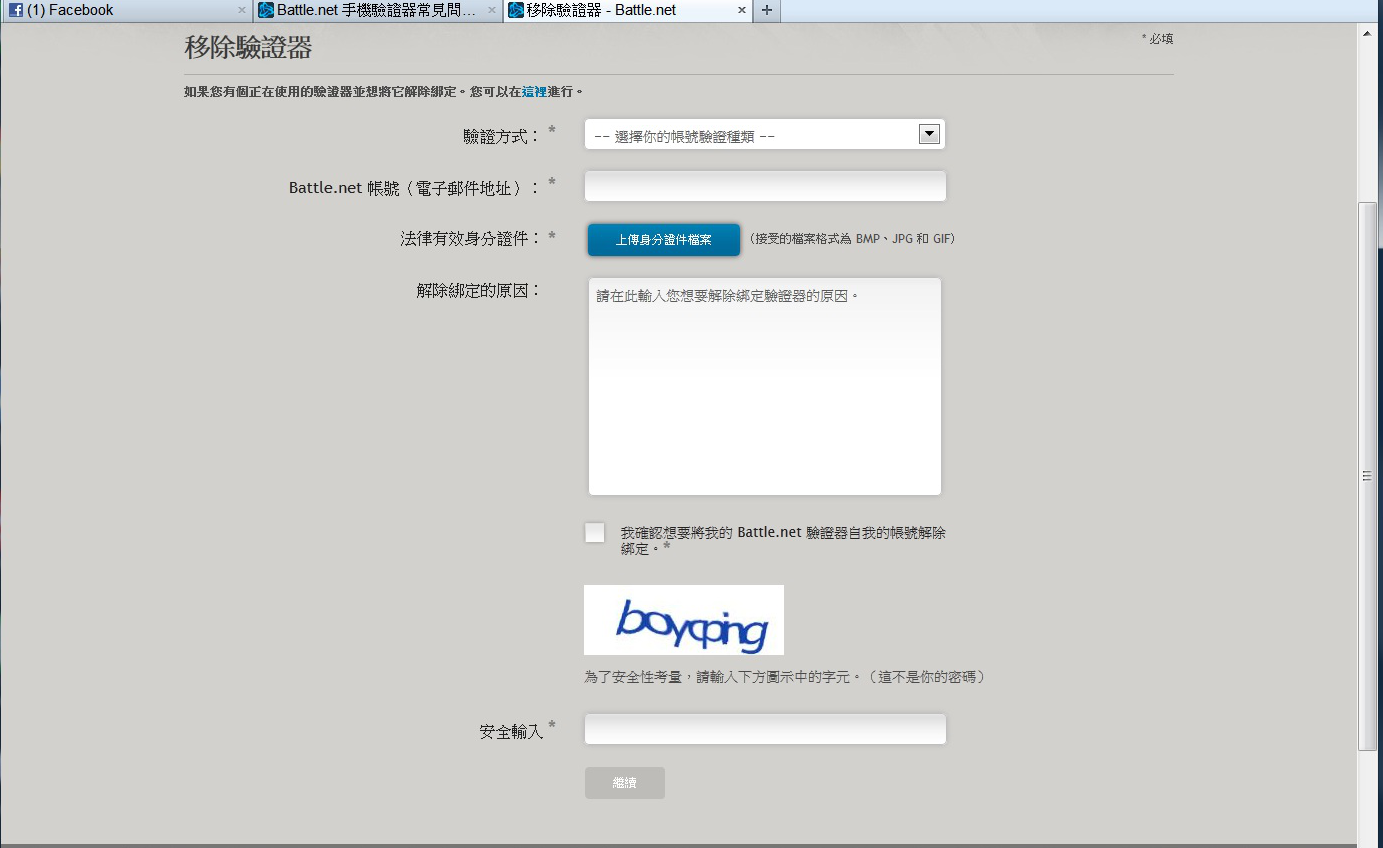This screenshot has height=848, width=1383.
Task: Focus the 安全輸入 captcha input field
Action: (765, 729)
